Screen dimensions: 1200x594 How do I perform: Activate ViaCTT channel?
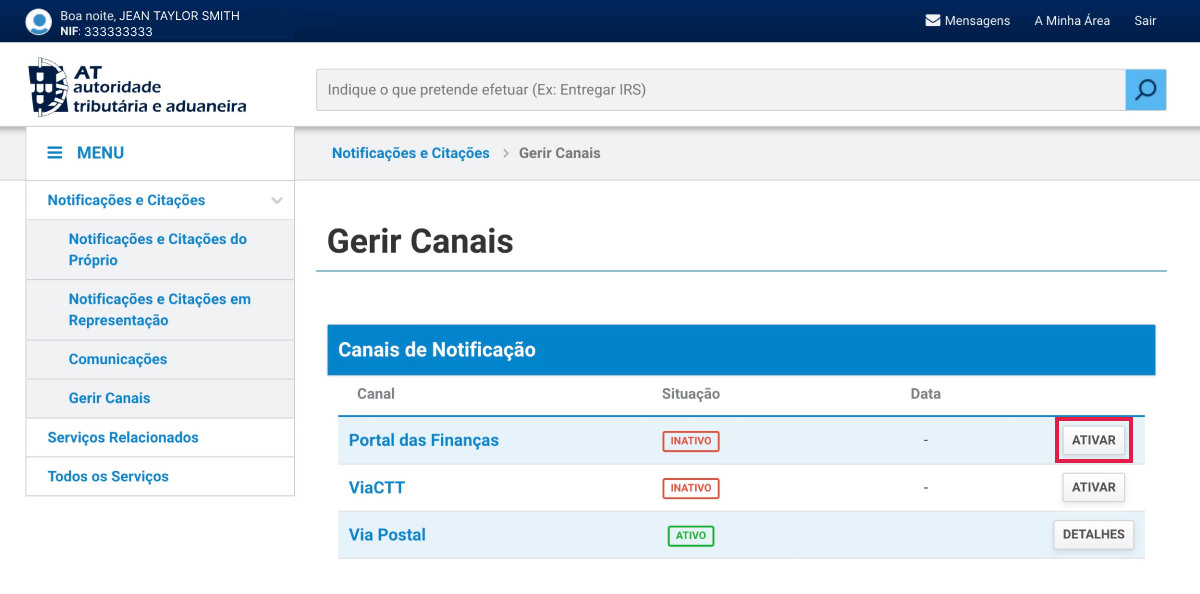[x=1093, y=488]
